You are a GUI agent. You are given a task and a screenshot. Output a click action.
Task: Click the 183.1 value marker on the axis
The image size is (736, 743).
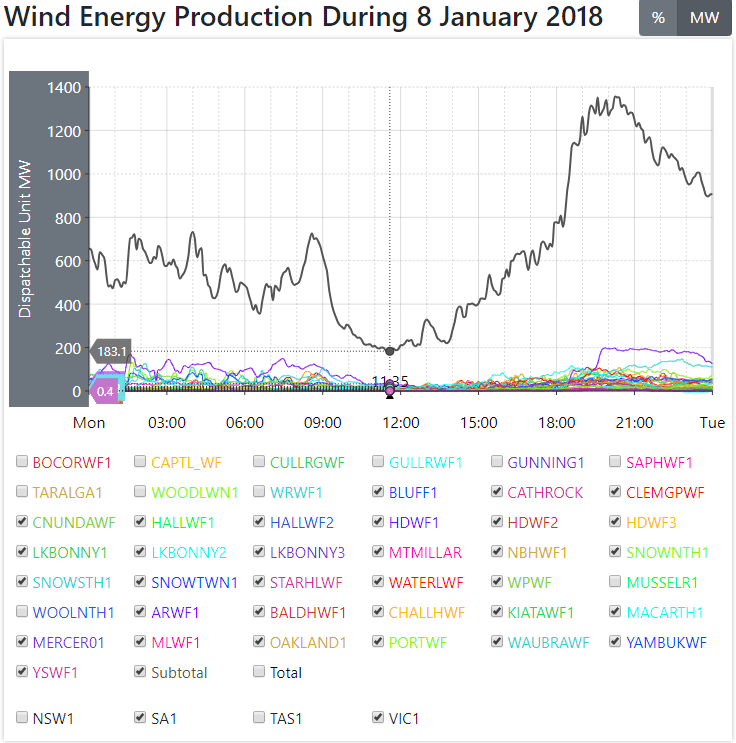coord(111,352)
